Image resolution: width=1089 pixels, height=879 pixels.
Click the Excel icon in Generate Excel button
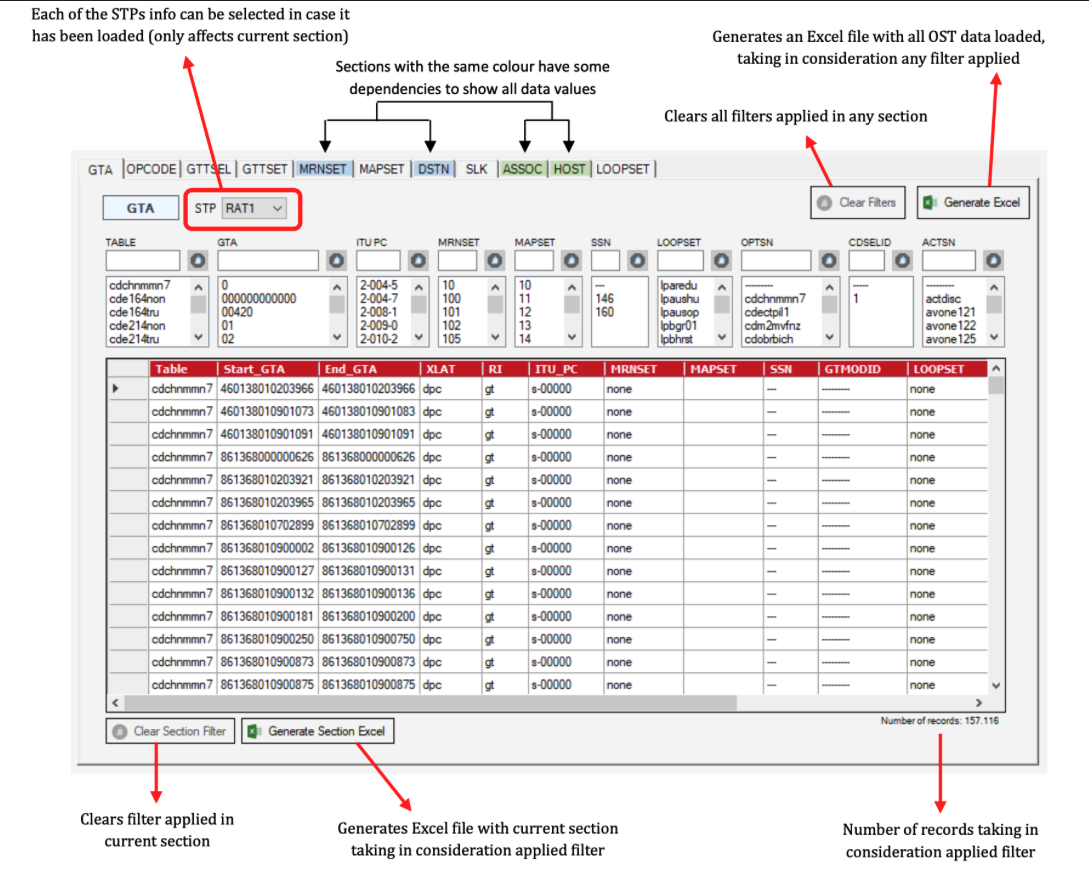pyautogui.click(x=929, y=202)
